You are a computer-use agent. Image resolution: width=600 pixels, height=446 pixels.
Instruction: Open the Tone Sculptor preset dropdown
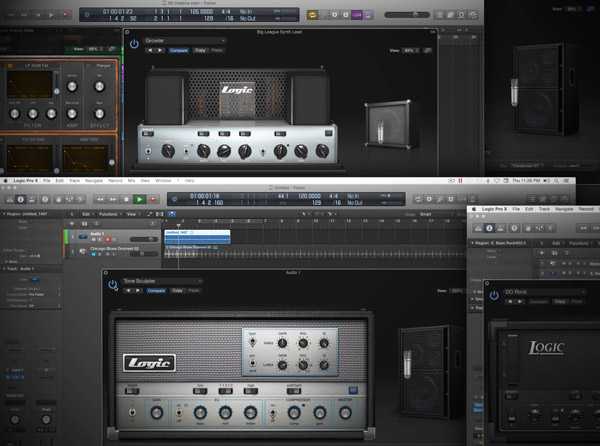click(x=162, y=281)
